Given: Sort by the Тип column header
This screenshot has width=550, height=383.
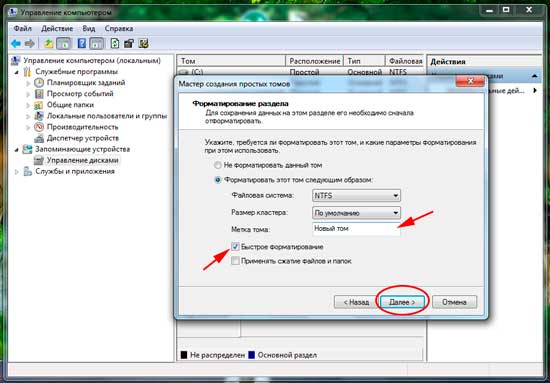Looking at the screenshot, I should point(364,61).
